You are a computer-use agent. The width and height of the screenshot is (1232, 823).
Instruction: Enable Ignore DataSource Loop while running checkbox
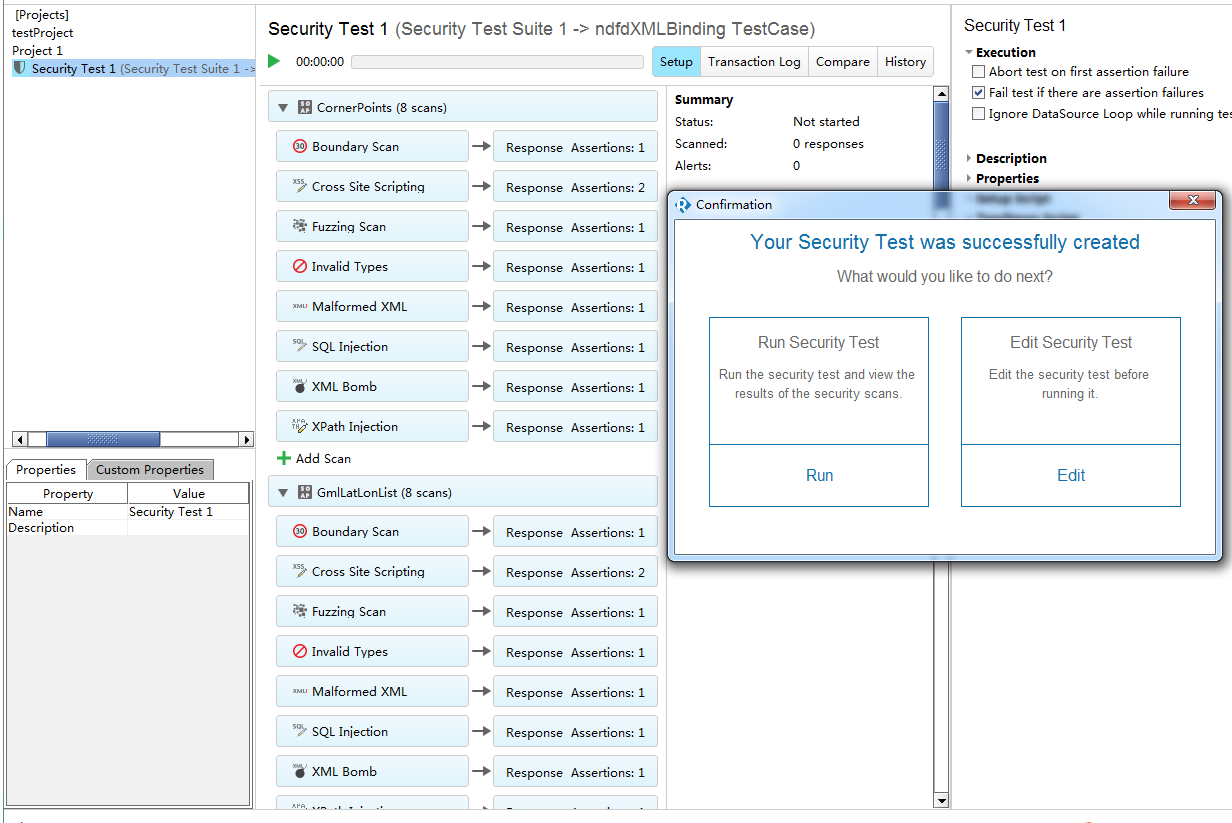(978, 114)
